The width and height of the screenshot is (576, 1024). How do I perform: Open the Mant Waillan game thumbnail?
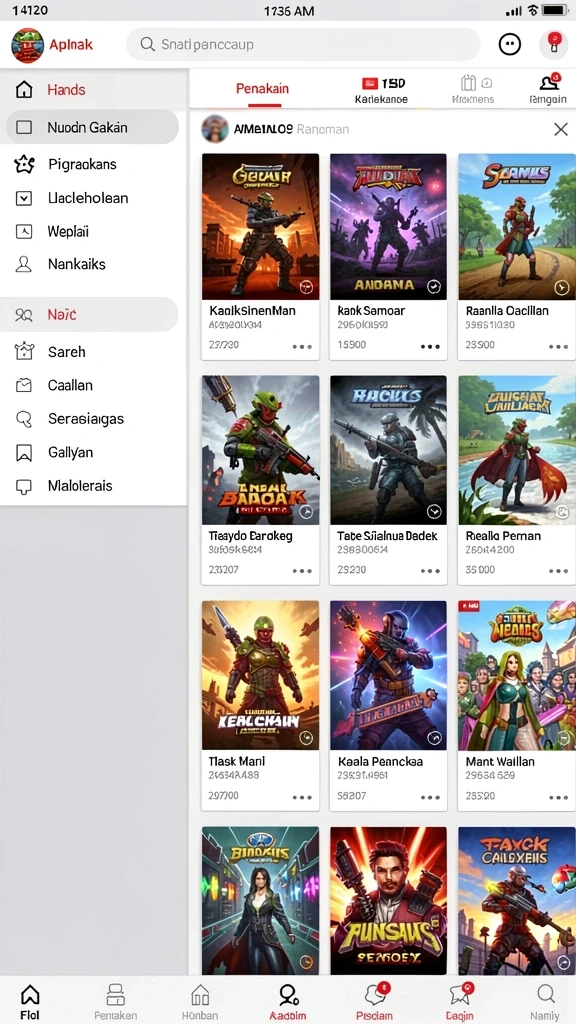click(517, 675)
